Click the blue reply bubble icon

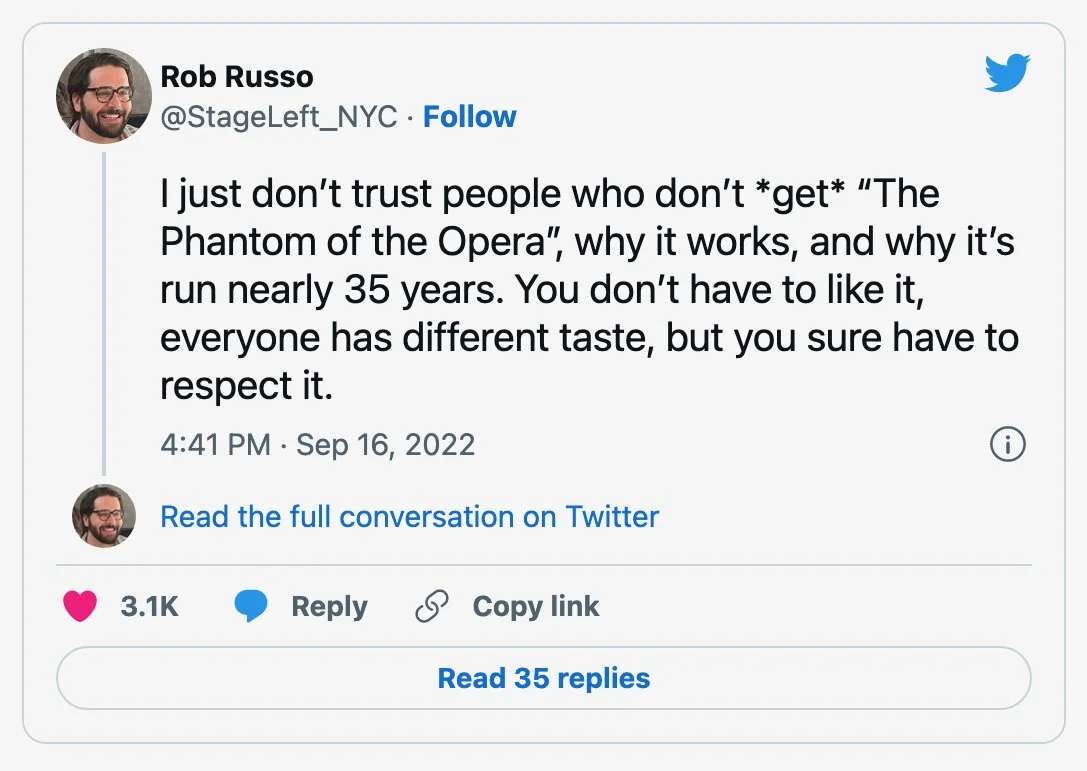[250, 606]
